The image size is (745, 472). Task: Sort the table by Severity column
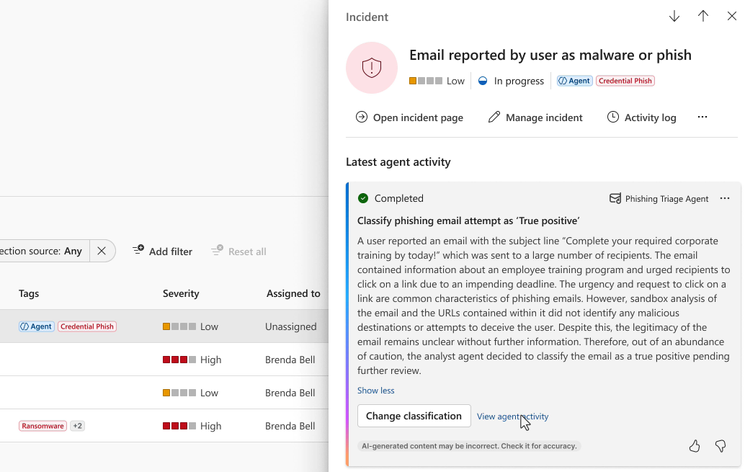[181, 293]
